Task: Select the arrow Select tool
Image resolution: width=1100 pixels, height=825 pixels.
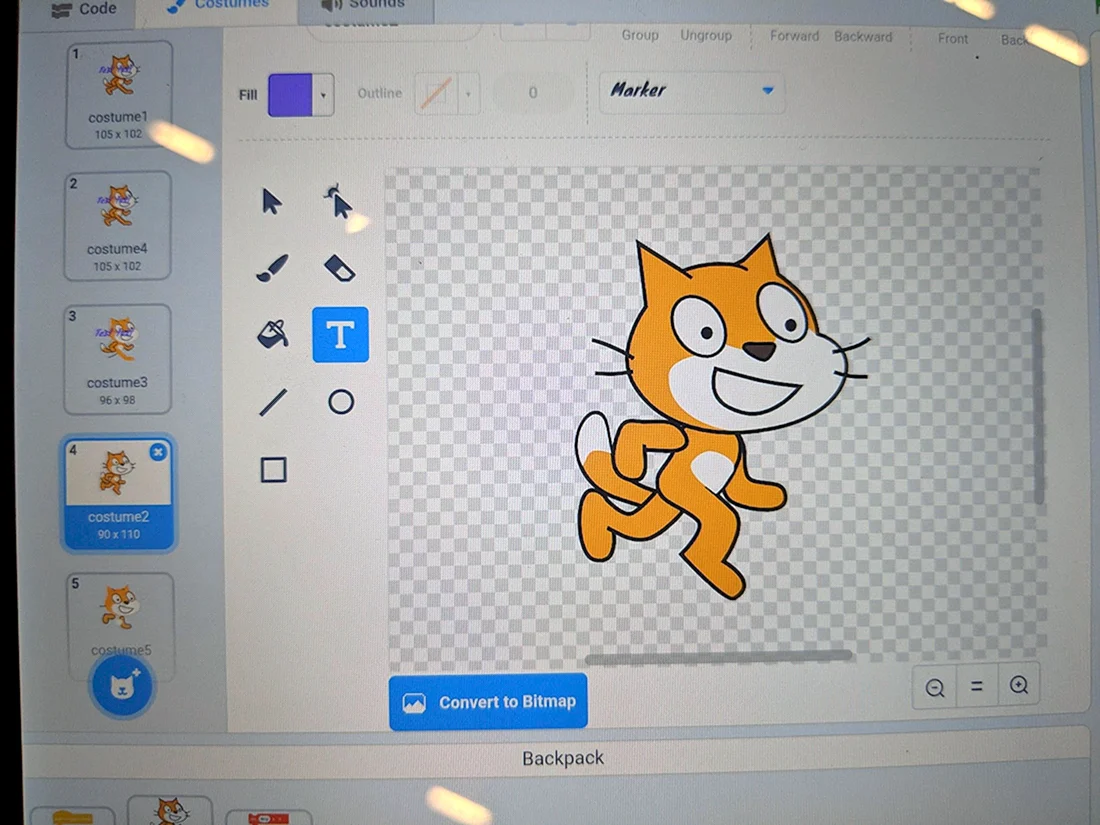Action: (272, 201)
